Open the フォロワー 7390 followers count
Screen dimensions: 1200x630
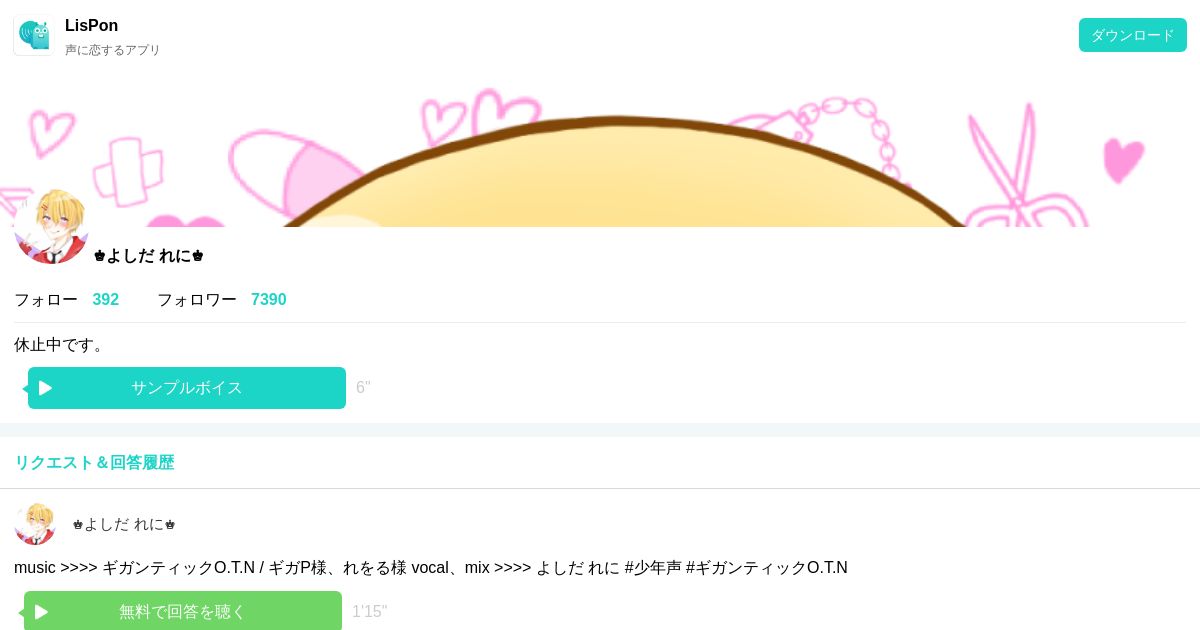(x=222, y=299)
